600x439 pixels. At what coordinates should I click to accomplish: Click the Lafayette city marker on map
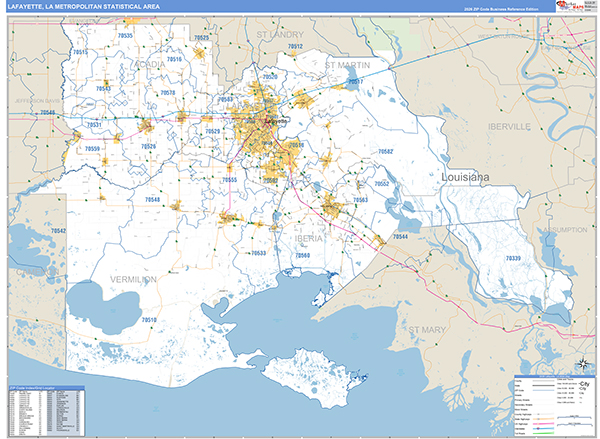(273, 121)
